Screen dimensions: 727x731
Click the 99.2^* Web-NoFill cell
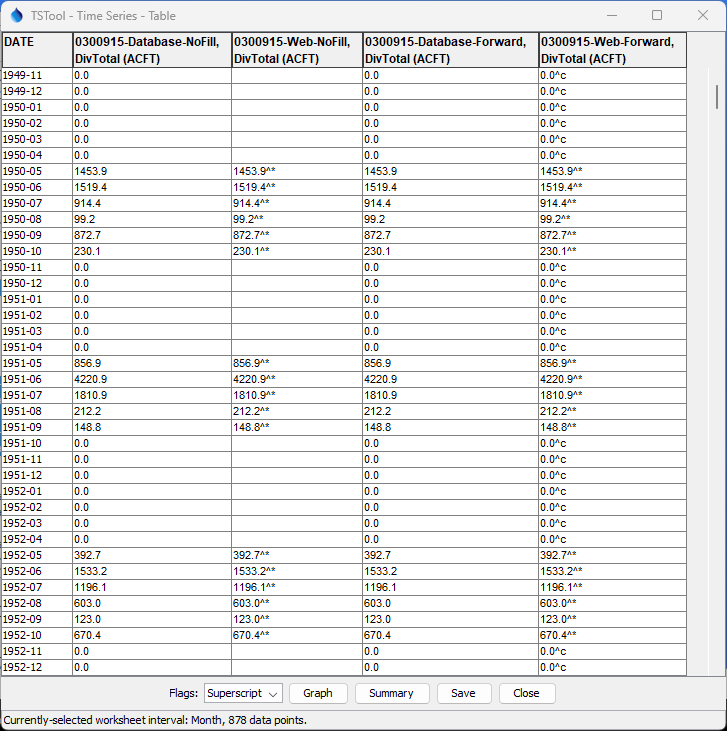pyautogui.click(x=297, y=220)
